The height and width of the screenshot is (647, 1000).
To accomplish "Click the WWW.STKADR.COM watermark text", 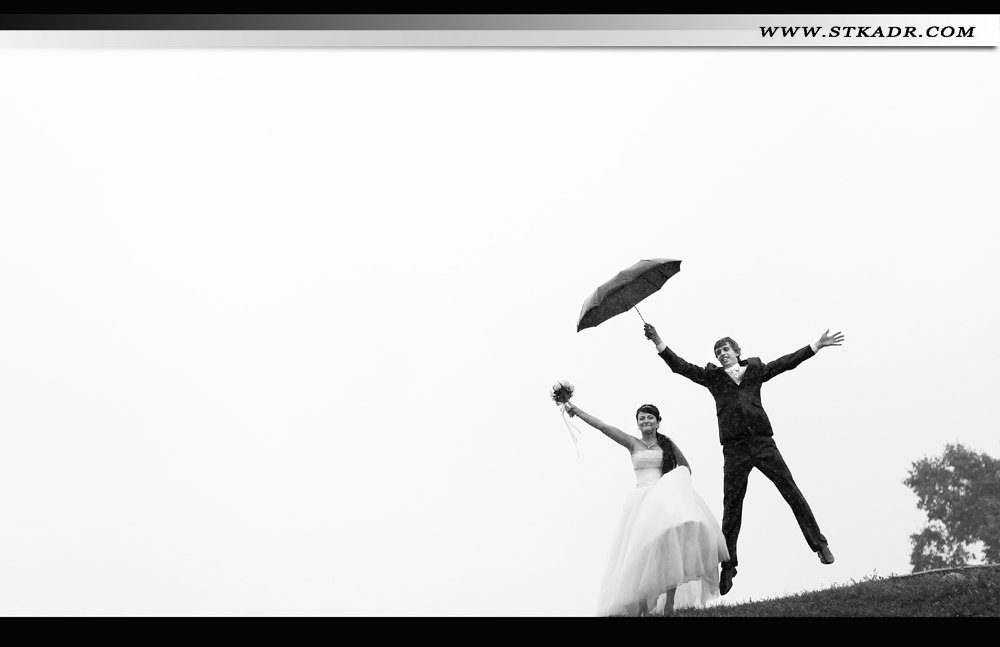I will [866, 31].
